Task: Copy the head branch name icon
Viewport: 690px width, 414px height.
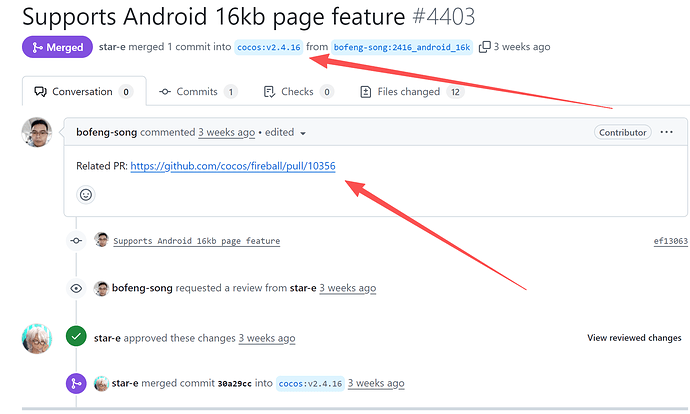Action: click(485, 47)
